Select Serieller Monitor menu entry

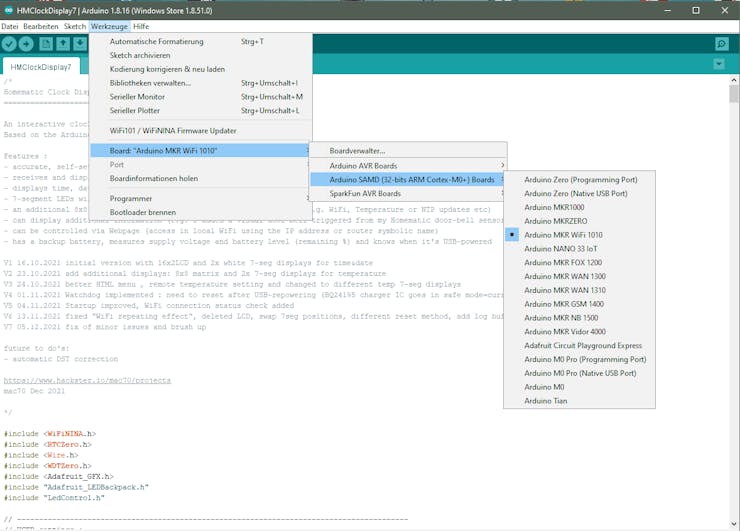pyautogui.click(x=137, y=97)
